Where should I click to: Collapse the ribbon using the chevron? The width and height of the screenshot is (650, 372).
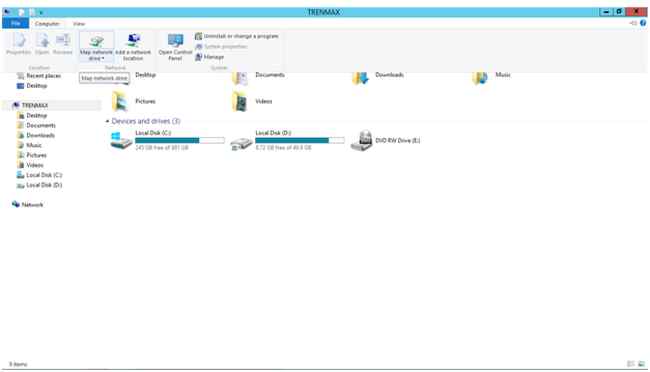(633, 23)
